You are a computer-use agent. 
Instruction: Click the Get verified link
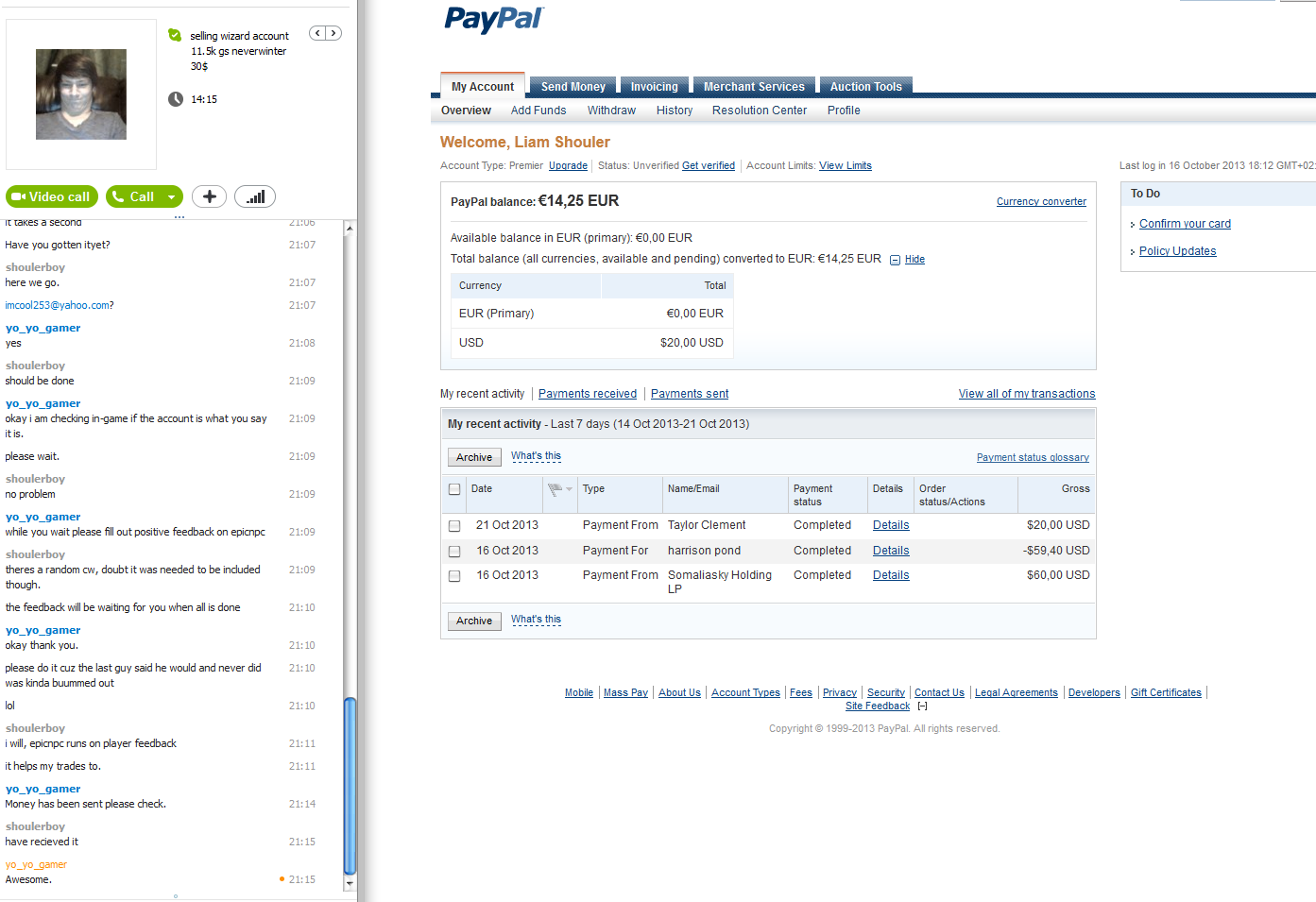[x=709, y=165]
